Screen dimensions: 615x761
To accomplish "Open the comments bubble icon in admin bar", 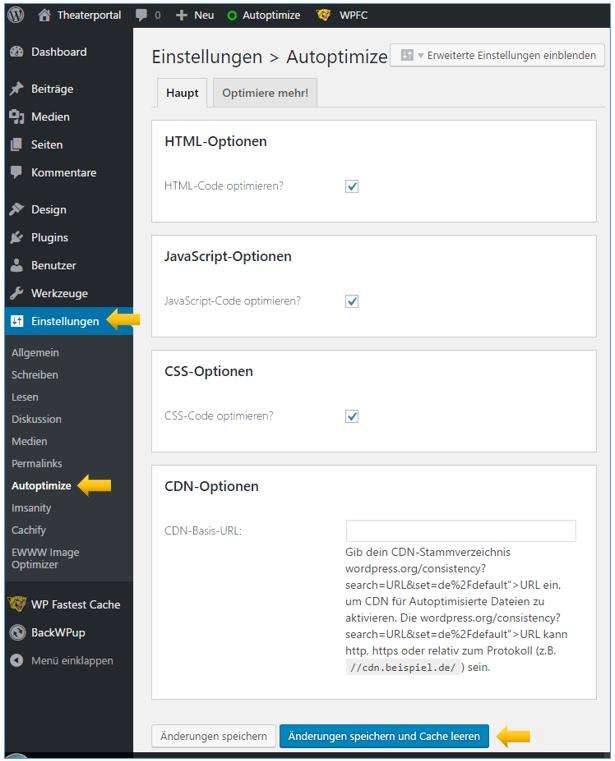I will [x=142, y=15].
